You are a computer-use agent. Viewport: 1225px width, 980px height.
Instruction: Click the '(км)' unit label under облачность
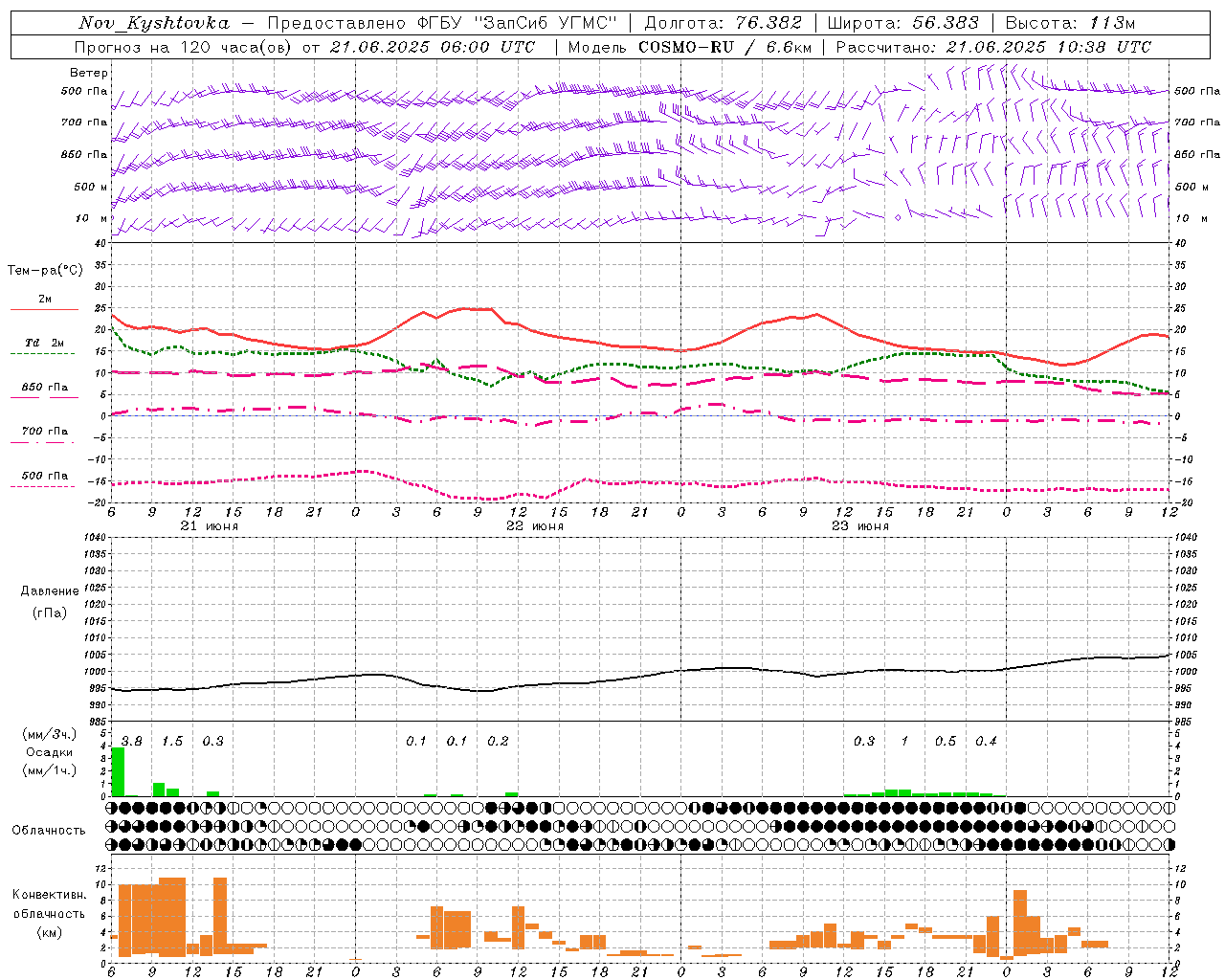pos(49,931)
